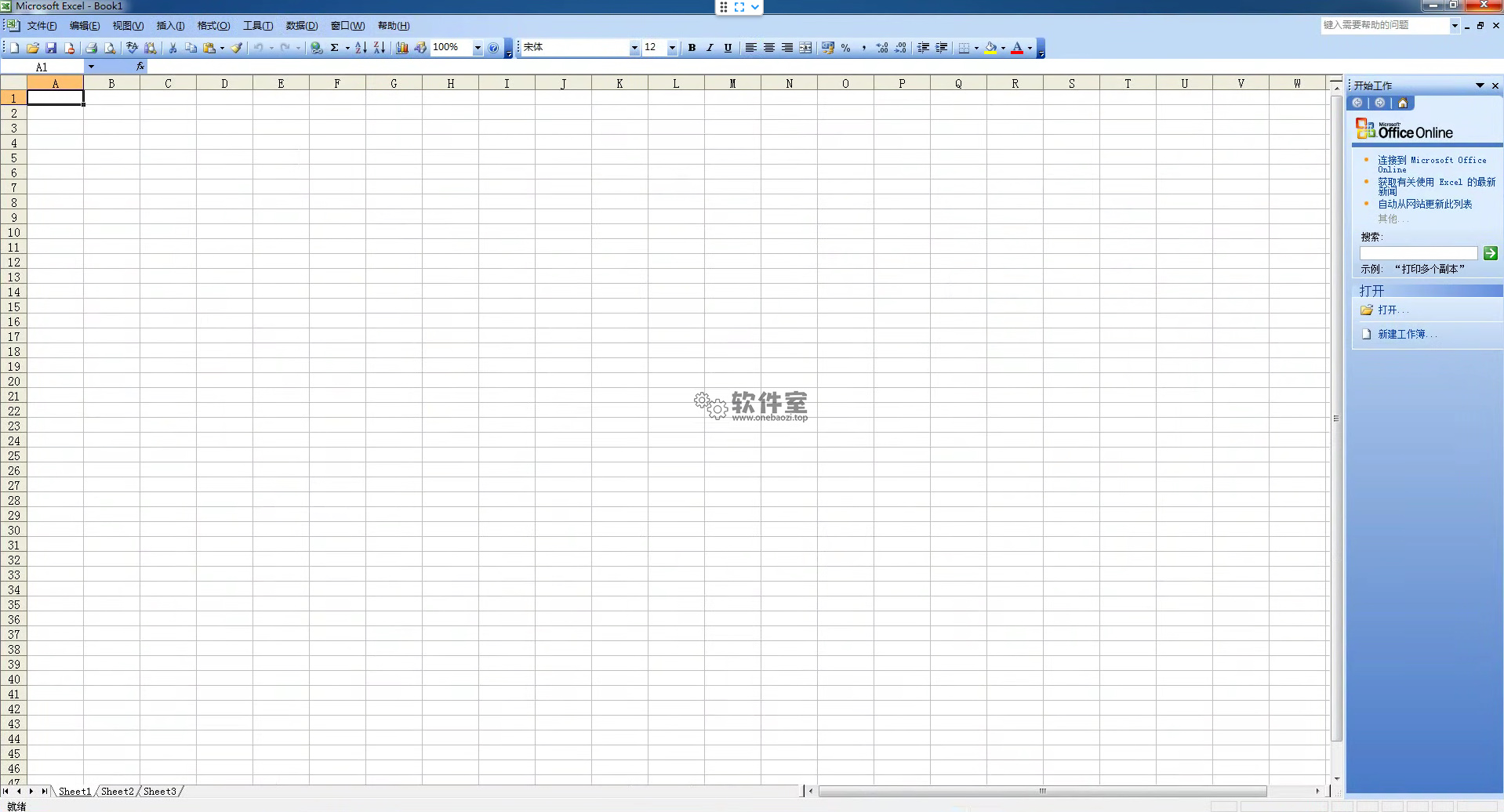Cut selection with the scissors icon
The width and height of the screenshot is (1504, 812).
(x=173, y=48)
